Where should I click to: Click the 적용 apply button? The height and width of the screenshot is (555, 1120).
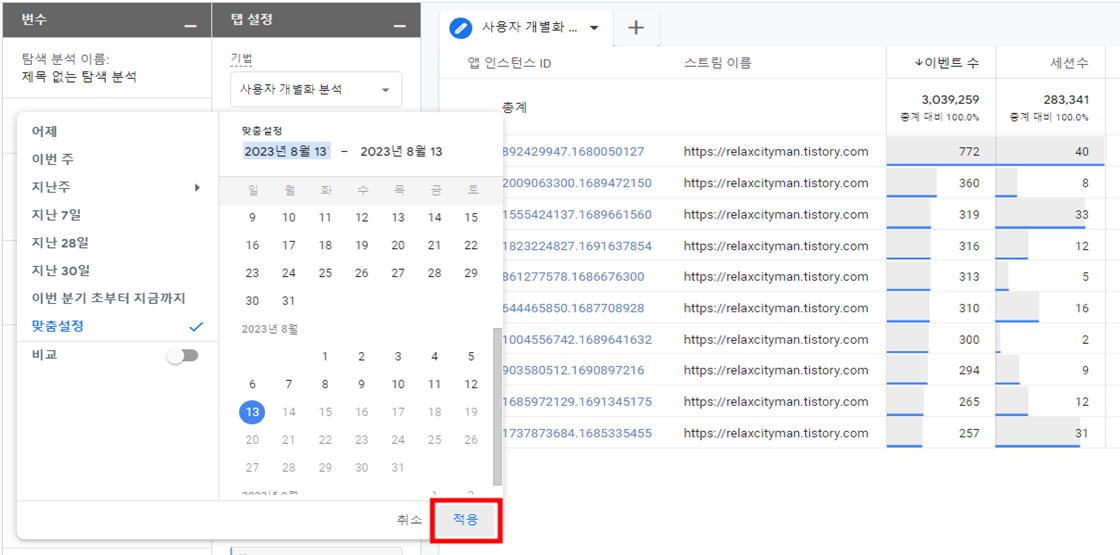click(x=466, y=520)
